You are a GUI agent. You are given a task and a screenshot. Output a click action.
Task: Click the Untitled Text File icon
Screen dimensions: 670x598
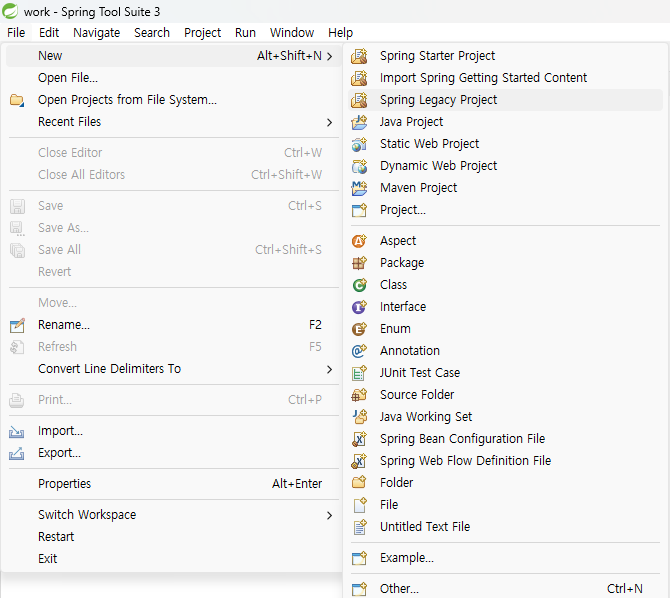tap(359, 527)
